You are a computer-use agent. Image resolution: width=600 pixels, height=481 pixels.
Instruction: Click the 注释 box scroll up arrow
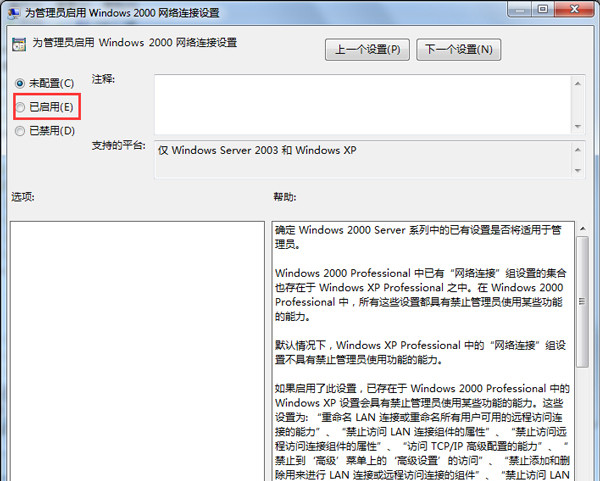578,83
